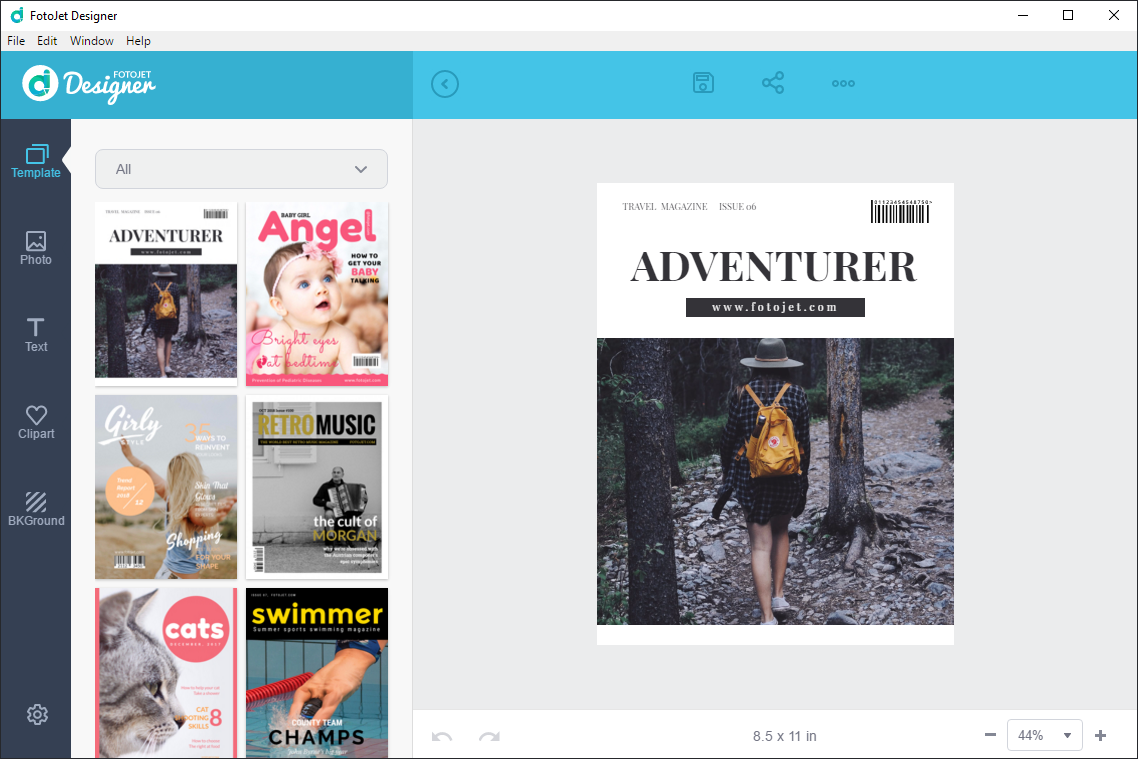Undo the last action
Image resolution: width=1138 pixels, height=759 pixels.
click(x=440, y=735)
